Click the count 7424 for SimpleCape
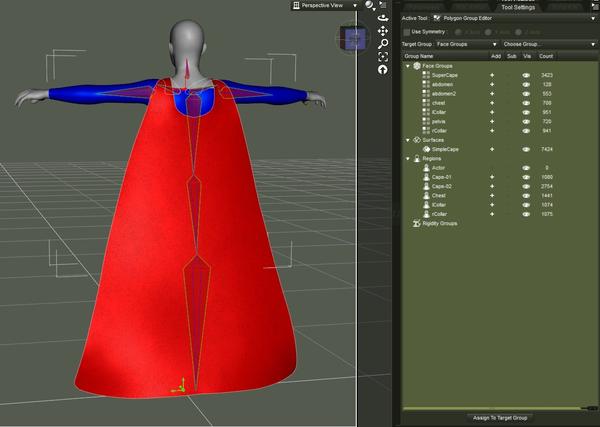 pos(546,149)
